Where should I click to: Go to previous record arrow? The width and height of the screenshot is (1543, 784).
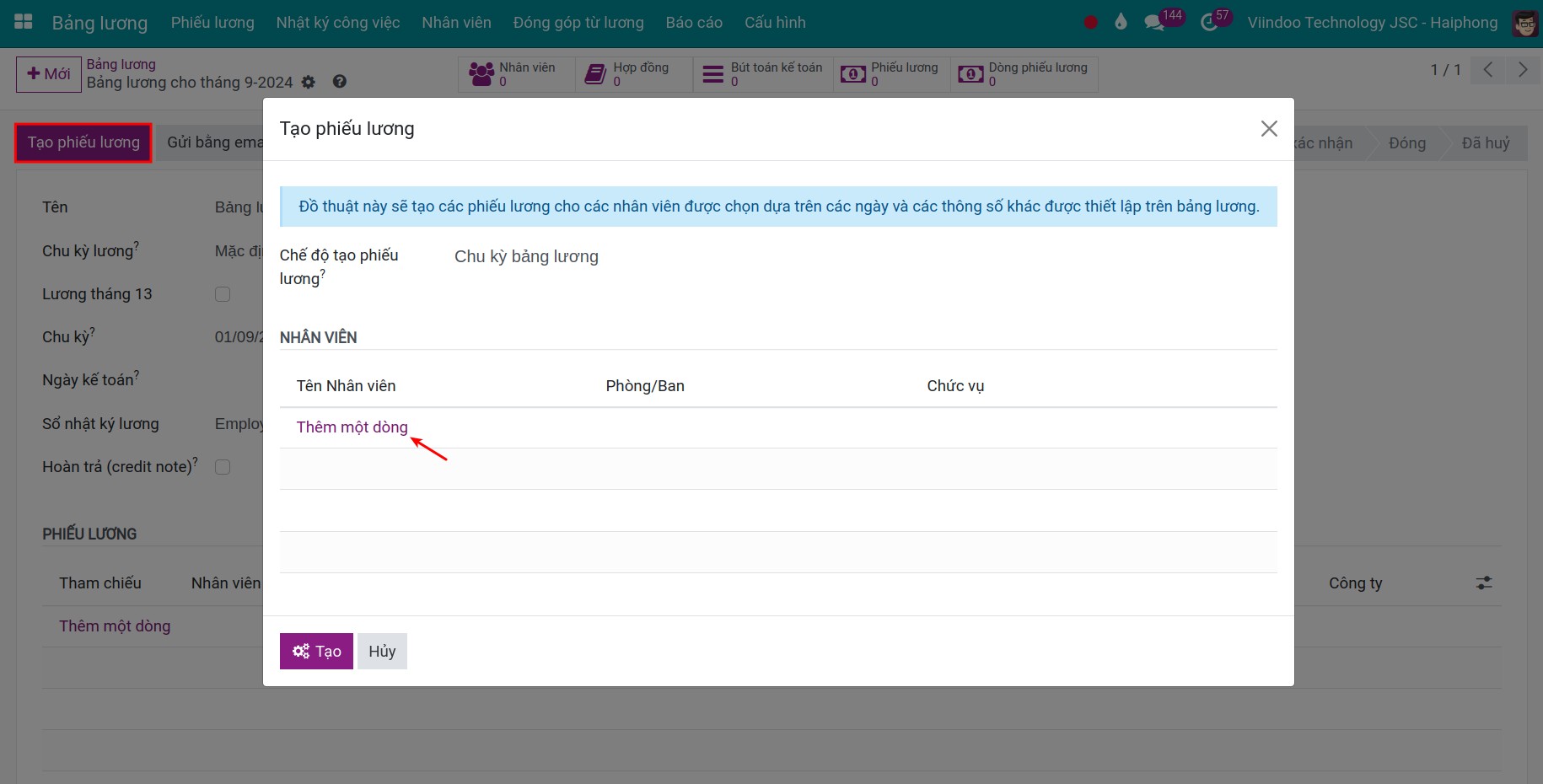[x=1488, y=70]
